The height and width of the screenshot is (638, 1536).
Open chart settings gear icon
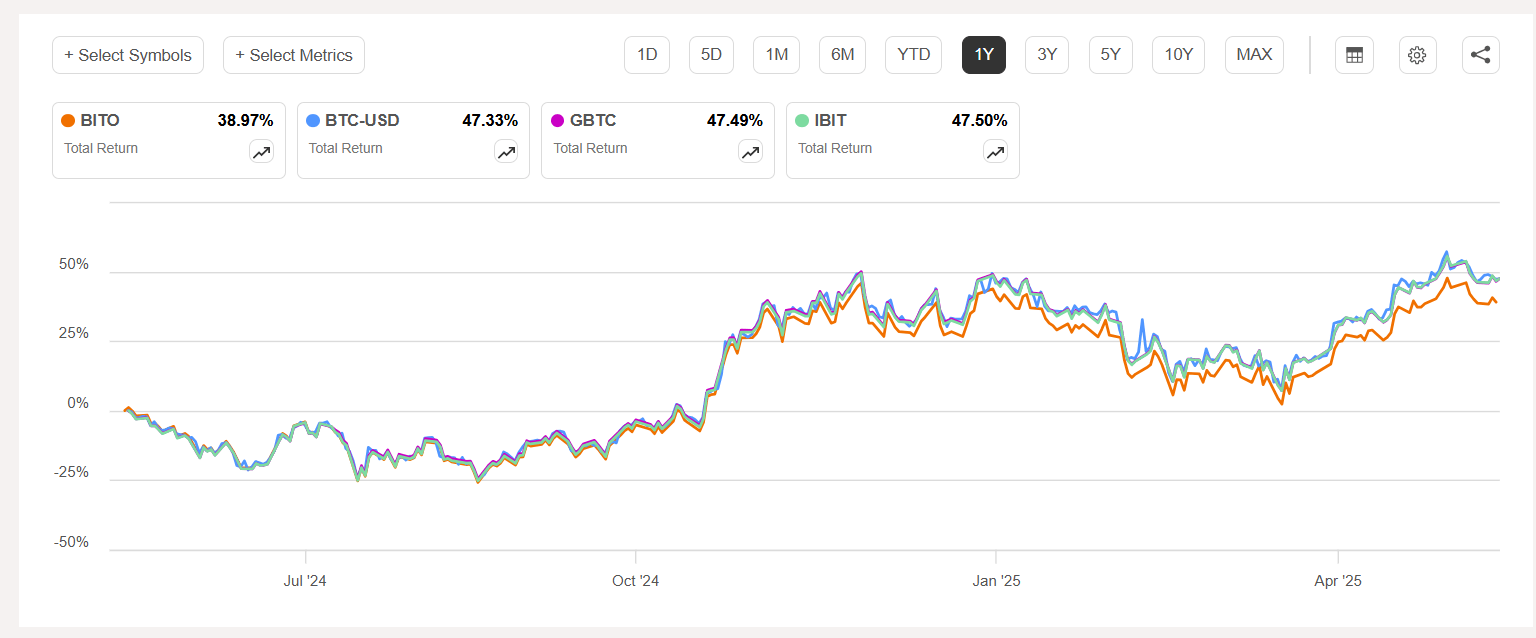pos(1417,55)
